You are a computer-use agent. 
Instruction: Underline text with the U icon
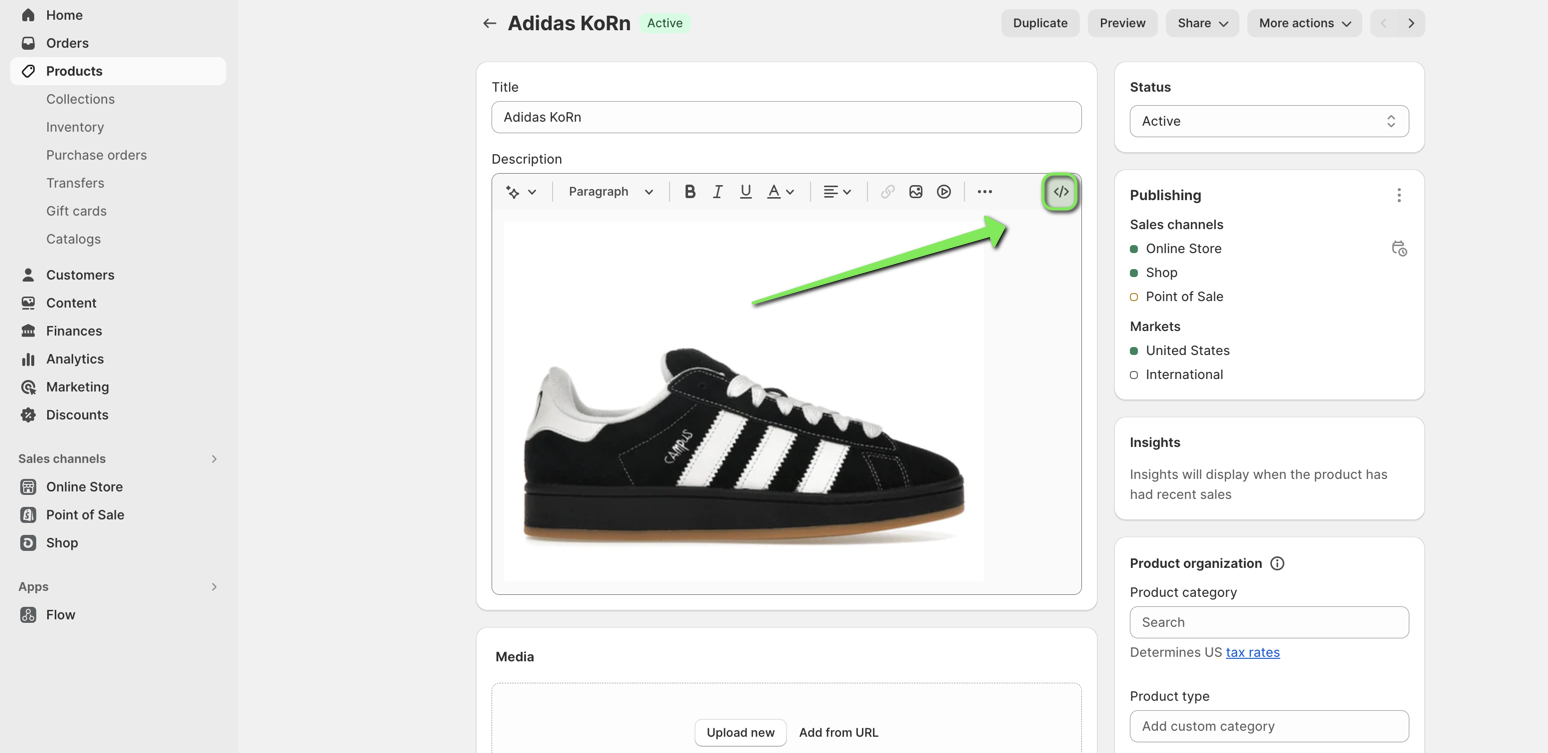(746, 192)
